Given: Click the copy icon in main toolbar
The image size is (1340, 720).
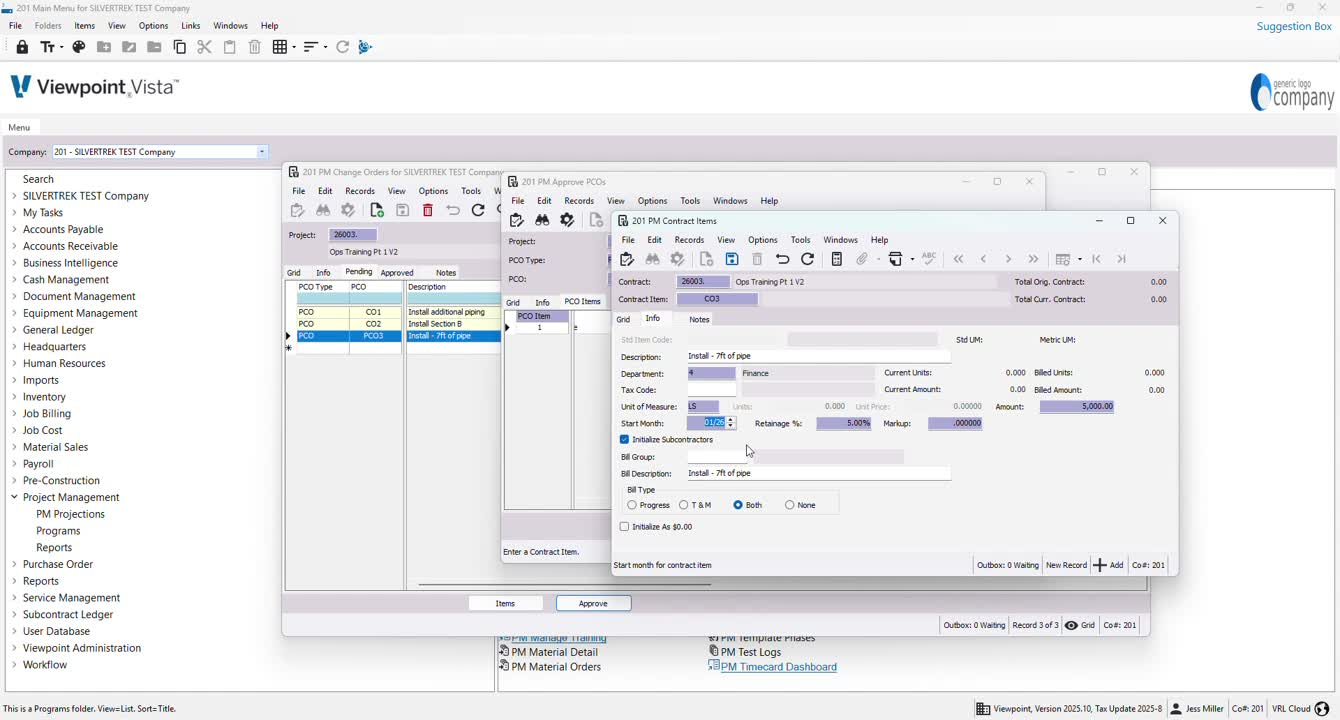Looking at the screenshot, I should 180,47.
